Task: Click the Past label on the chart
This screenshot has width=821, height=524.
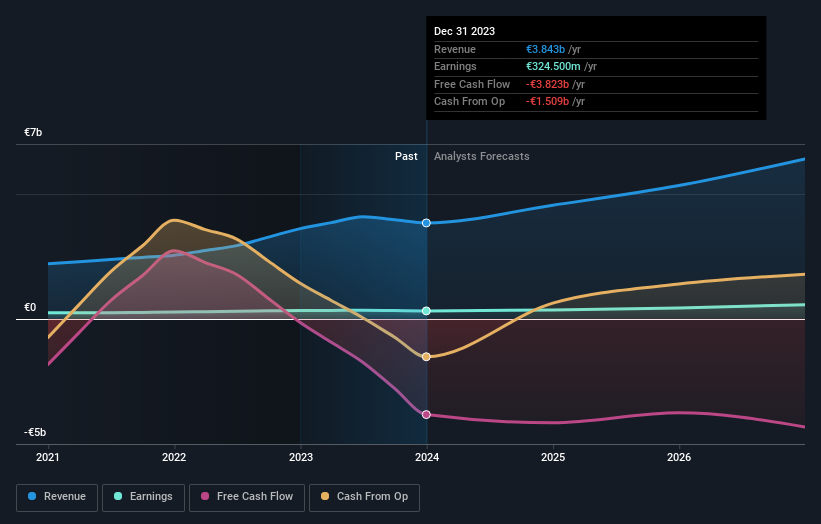Action: 406,156
